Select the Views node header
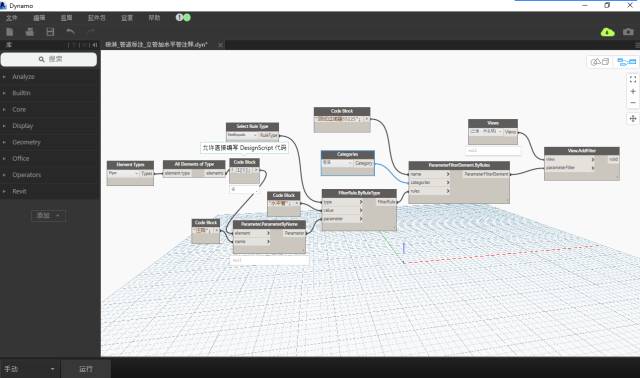Viewport: 640px width, 378px height. [493, 123]
